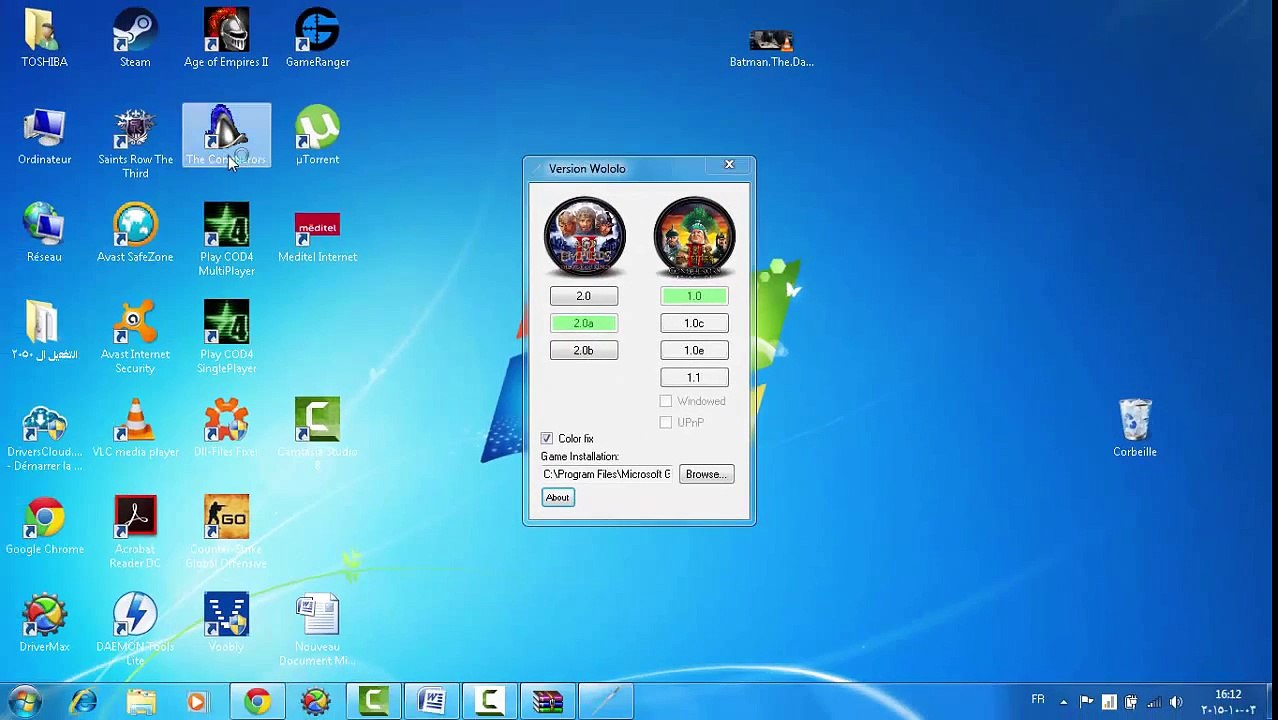This screenshot has width=1278, height=720.
Task: Choose Conquerors version 1.1
Action: 694,377
